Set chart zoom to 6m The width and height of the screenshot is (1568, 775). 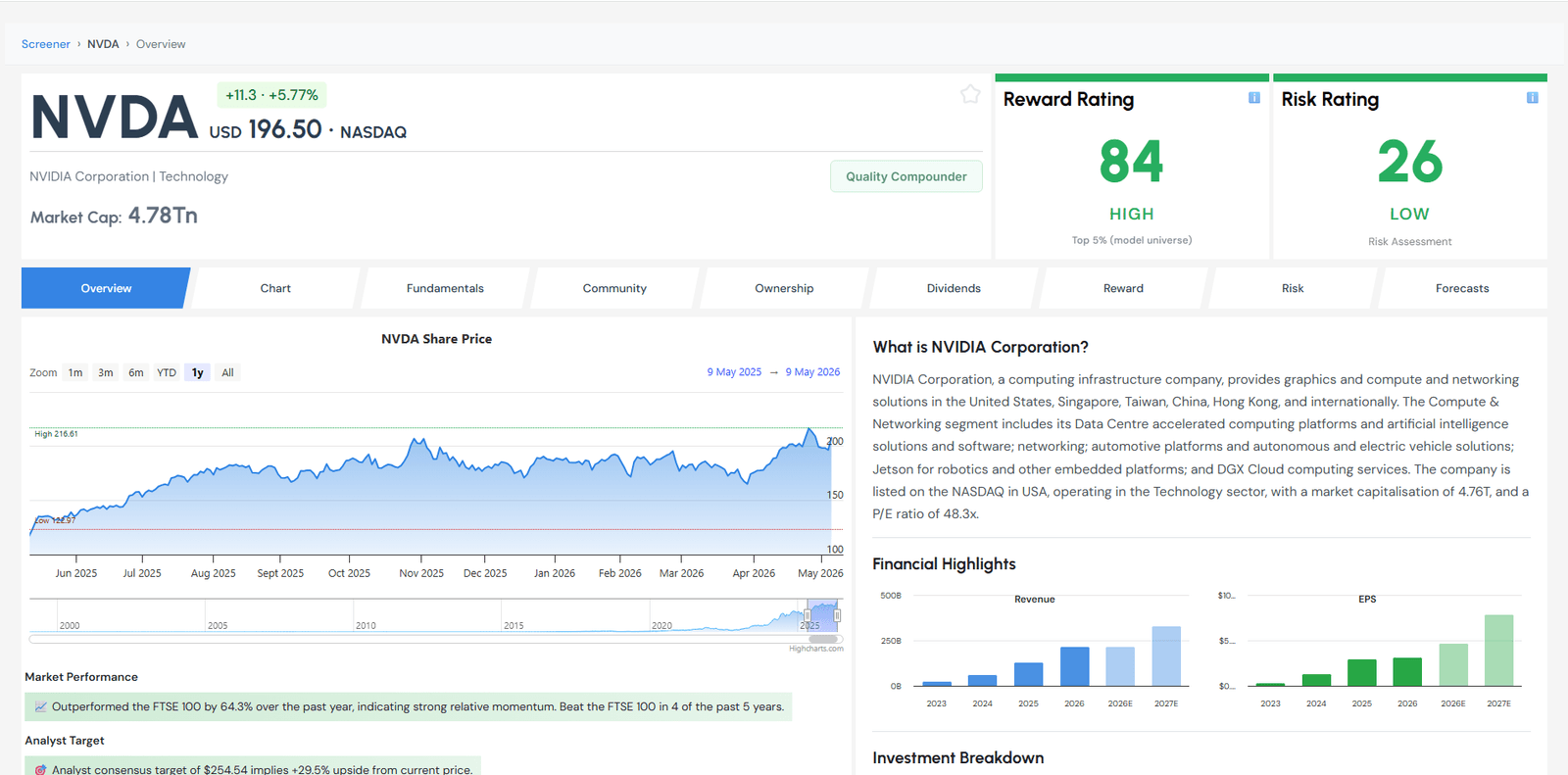click(136, 372)
